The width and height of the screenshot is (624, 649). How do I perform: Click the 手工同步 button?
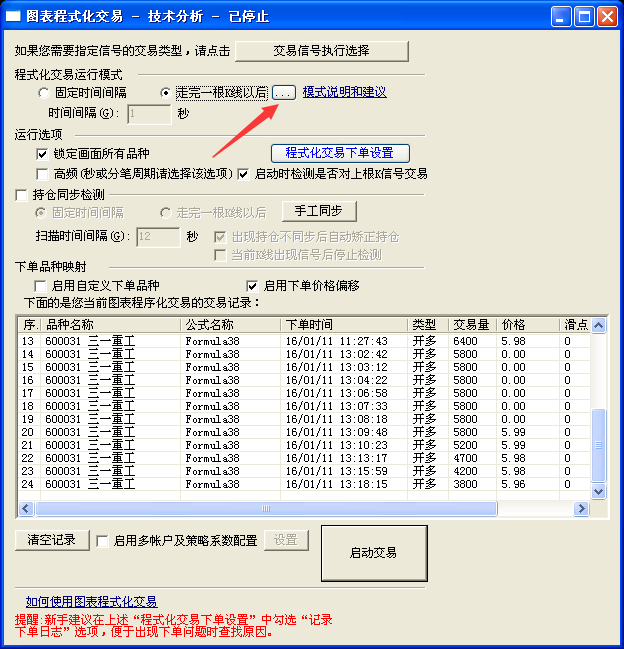319,212
